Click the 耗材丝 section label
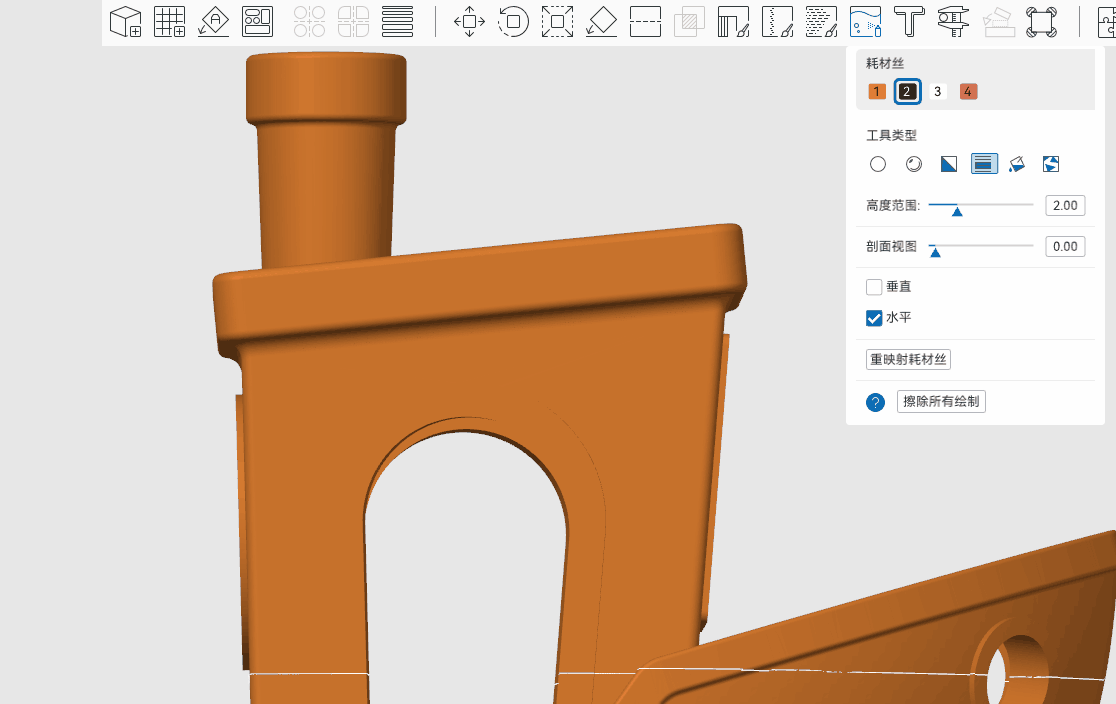This screenshot has height=704, width=1116. 885,63
